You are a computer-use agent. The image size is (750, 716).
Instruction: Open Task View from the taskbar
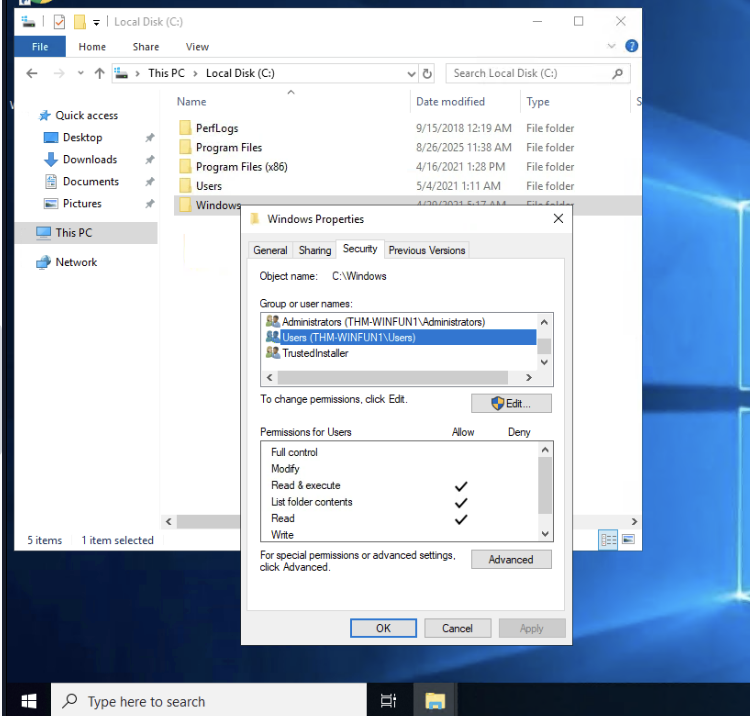point(388,701)
